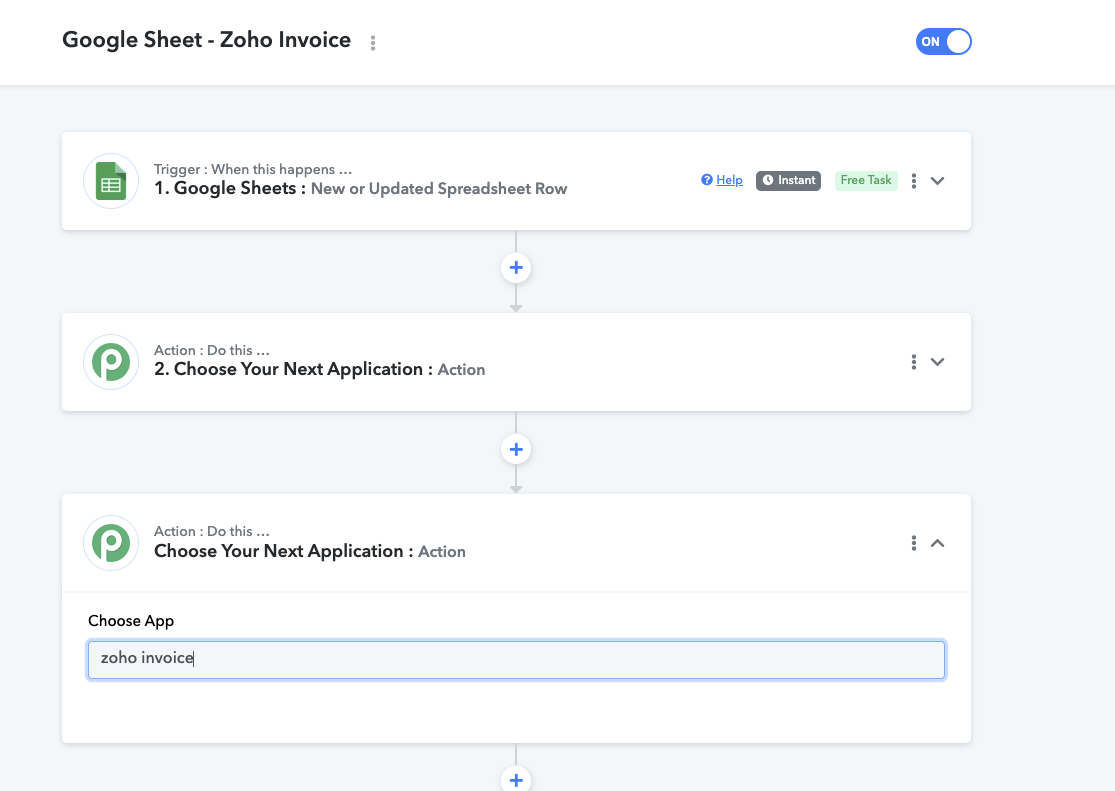The image size is (1115, 791).
Task: Click the Instant badge
Action: pos(789,181)
